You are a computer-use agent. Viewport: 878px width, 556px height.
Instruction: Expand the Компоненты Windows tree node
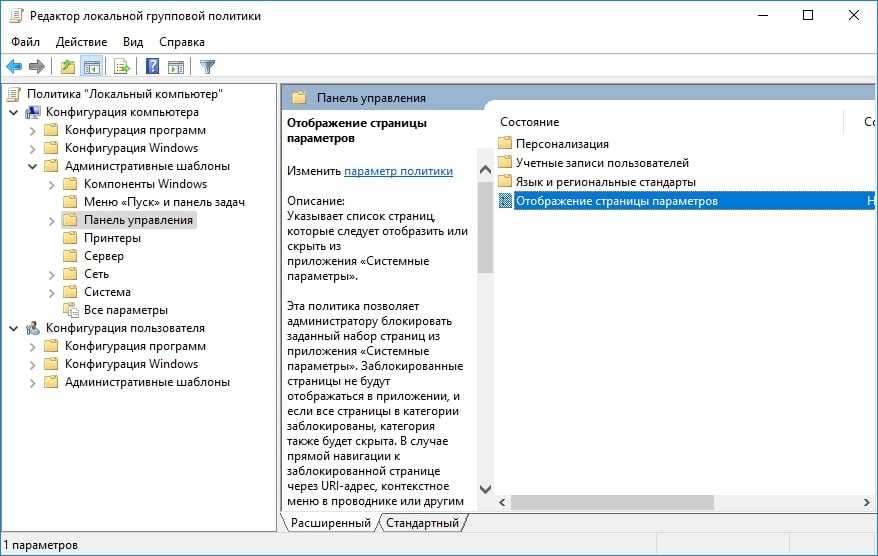[52, 184]
